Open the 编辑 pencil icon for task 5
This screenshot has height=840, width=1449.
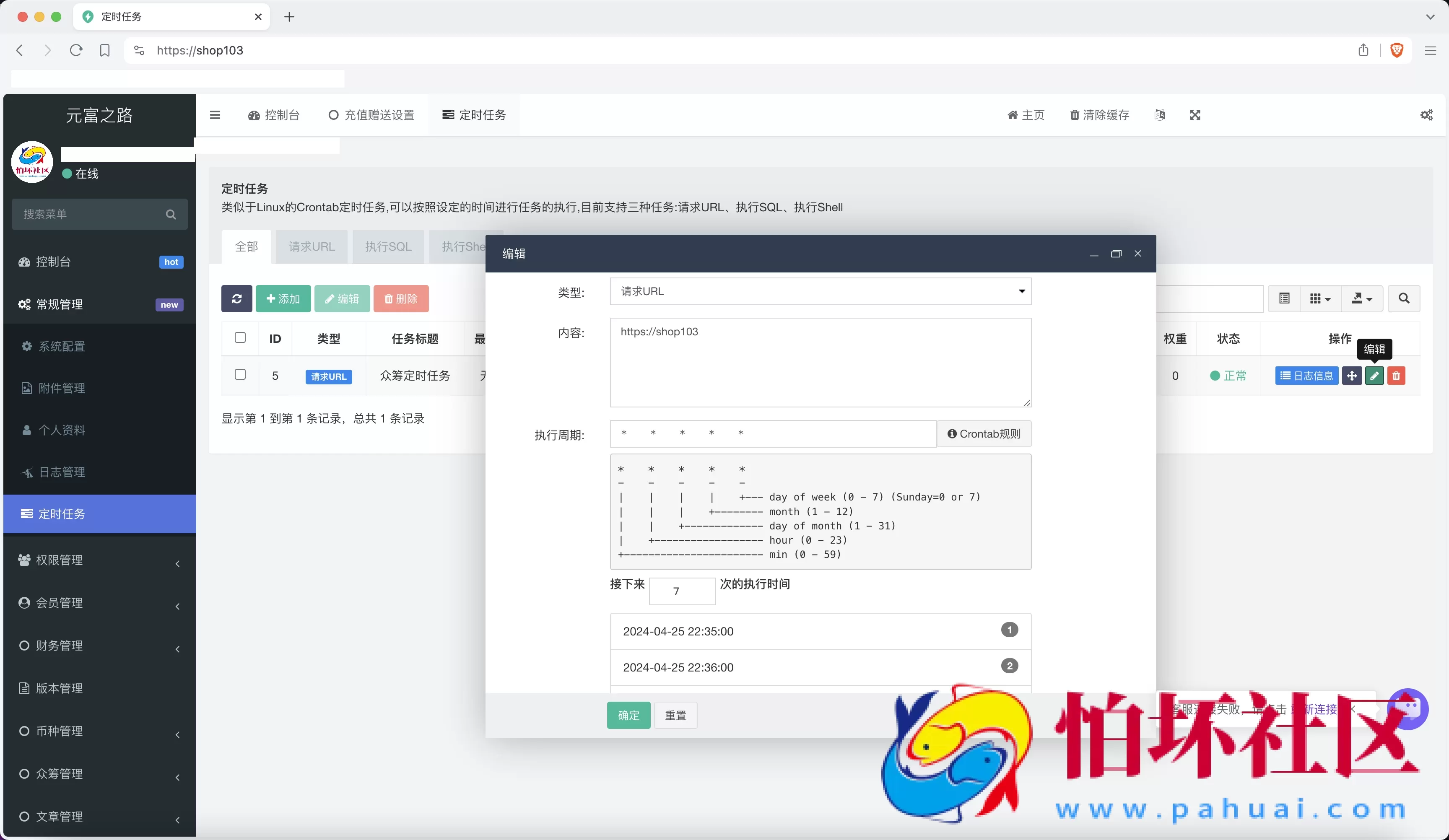click(1374, 376)
